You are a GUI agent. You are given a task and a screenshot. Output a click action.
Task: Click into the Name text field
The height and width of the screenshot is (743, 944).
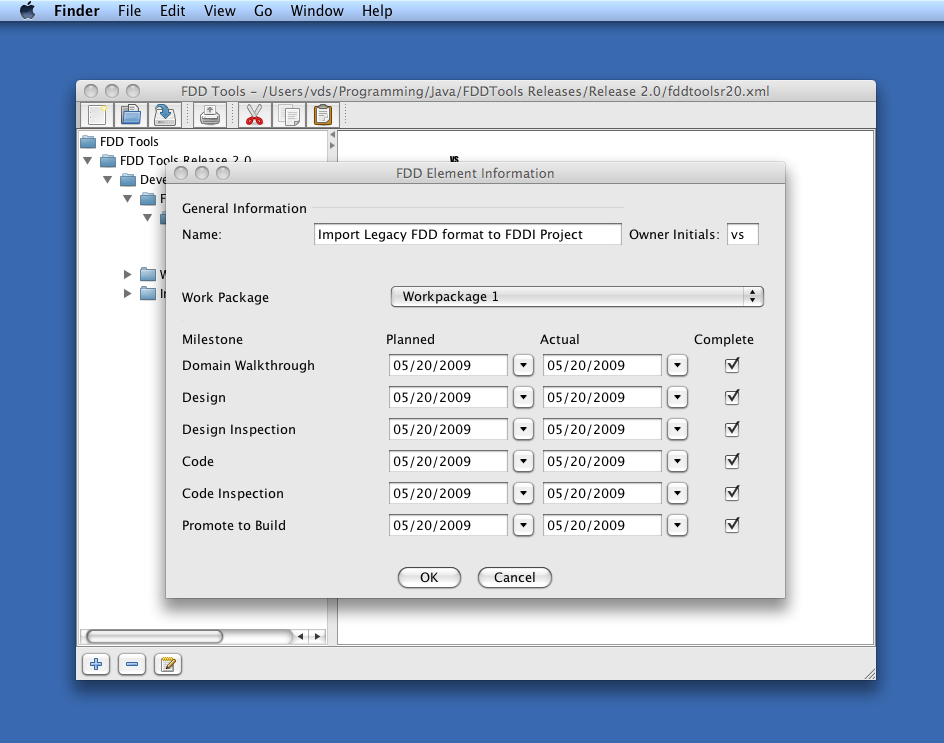click(467, 234)
